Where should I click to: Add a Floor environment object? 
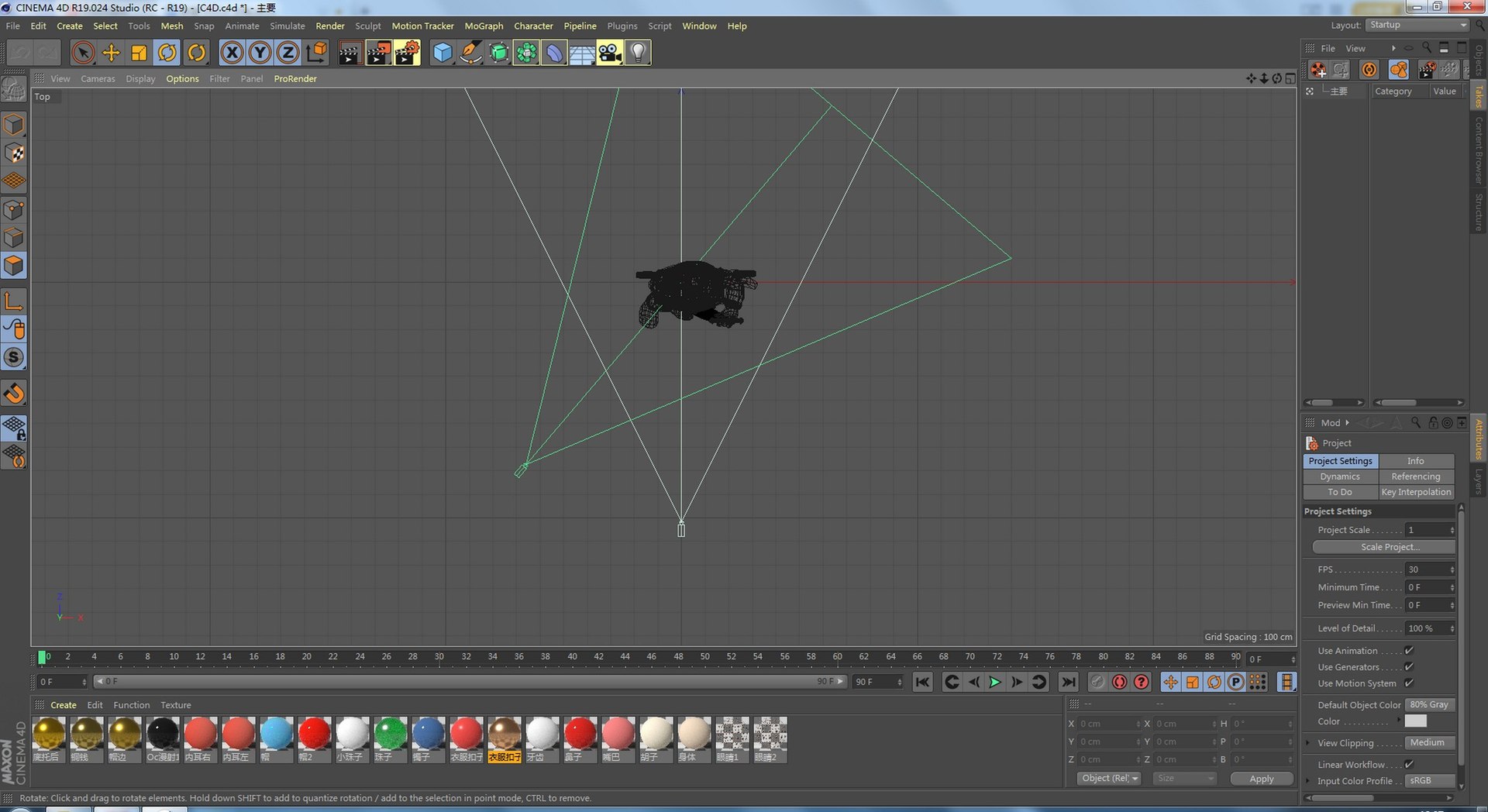pyautogui.click(x=582, y=53)
